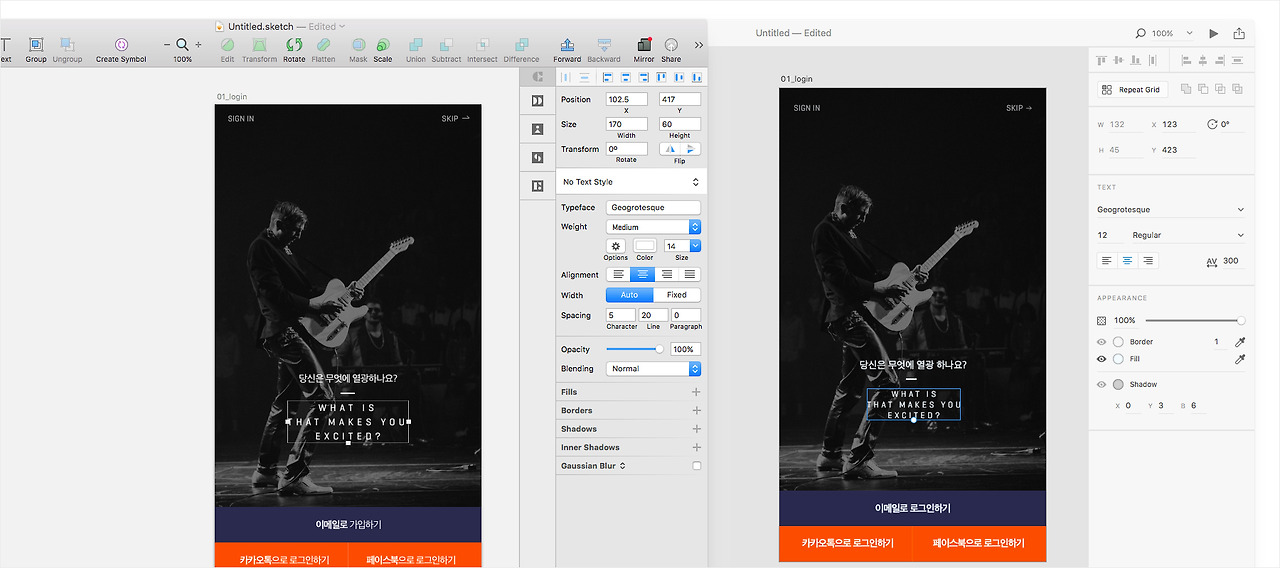Add an Inner Shadows entry with plus
The height and width of the screenshot is (568, 1280).
click(x=697, y=448)
